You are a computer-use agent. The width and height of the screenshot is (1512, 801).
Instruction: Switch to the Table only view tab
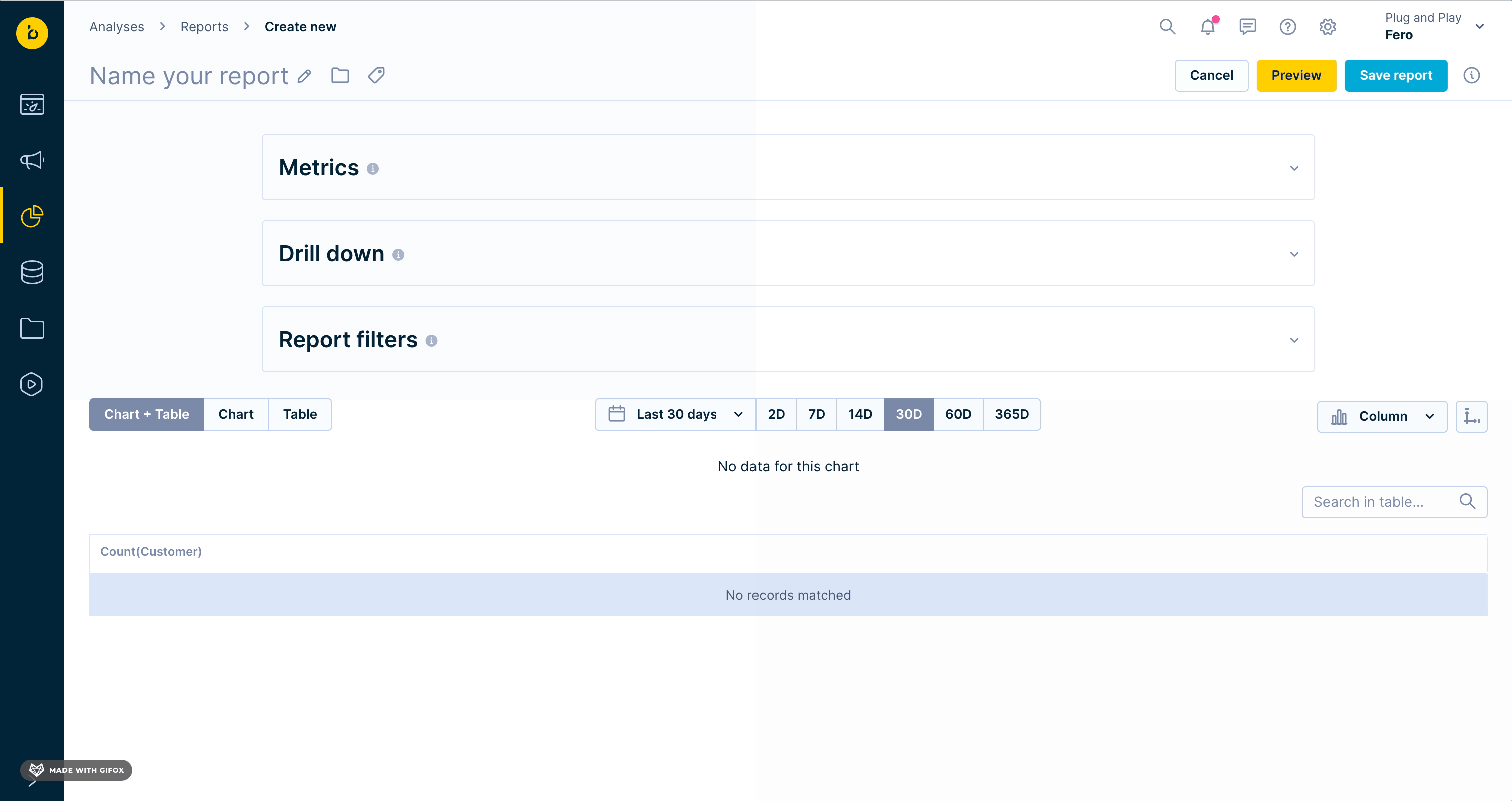299,415
